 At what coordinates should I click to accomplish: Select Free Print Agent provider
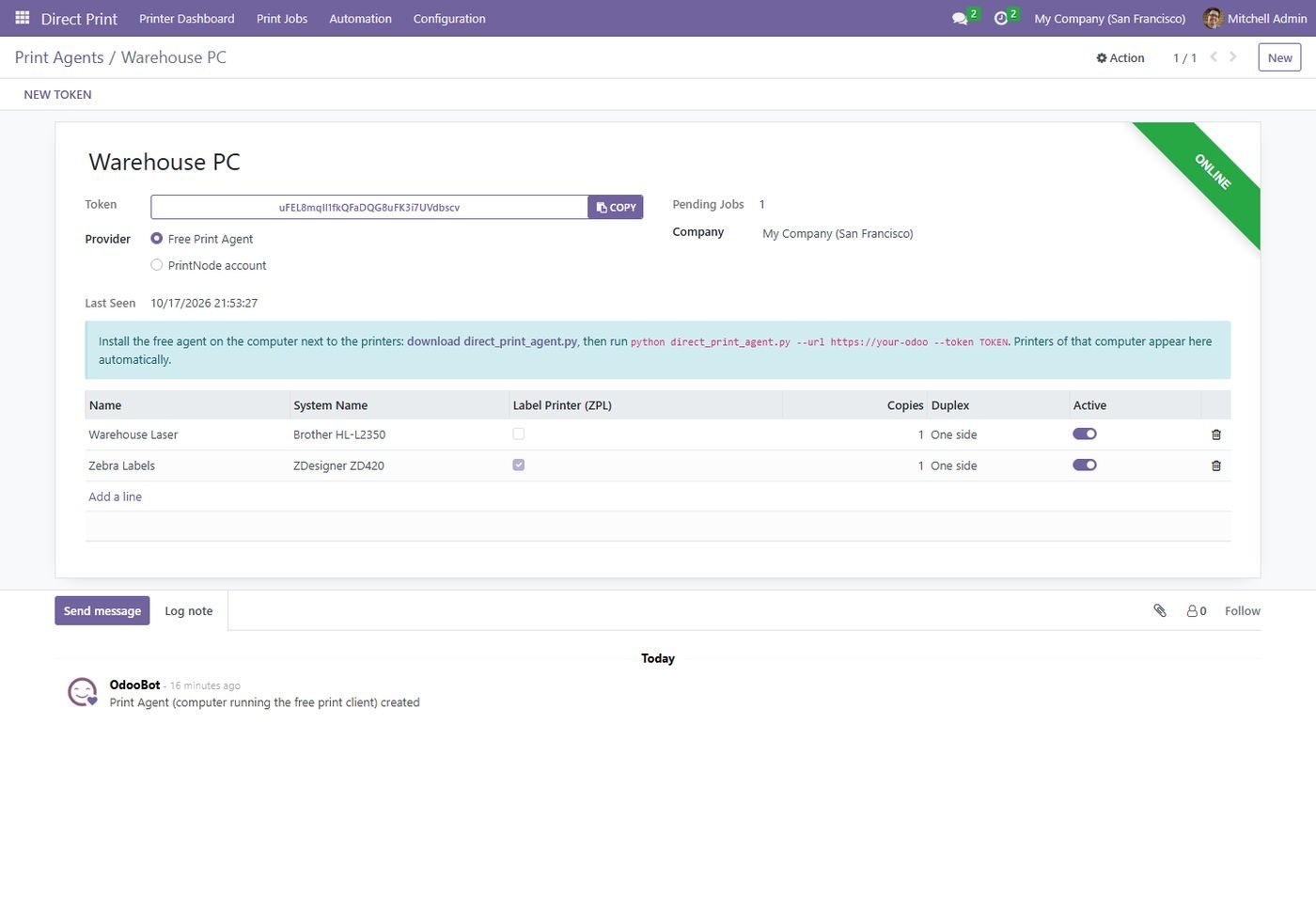coord(157,239)
